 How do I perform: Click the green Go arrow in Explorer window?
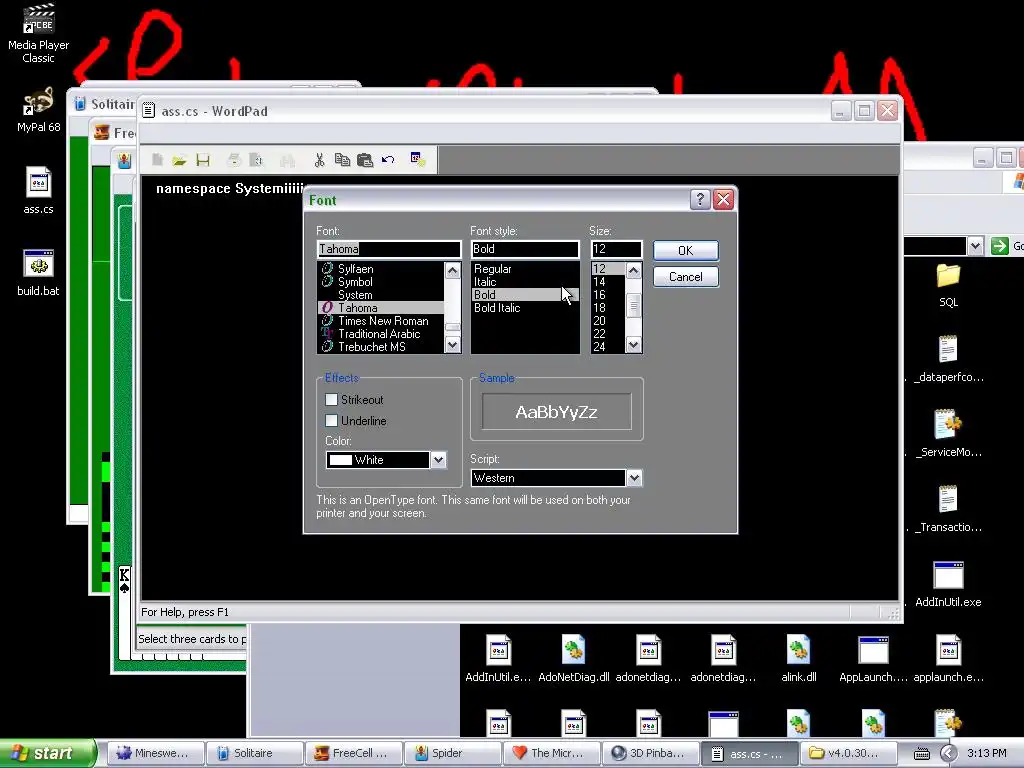coord(999,246)
